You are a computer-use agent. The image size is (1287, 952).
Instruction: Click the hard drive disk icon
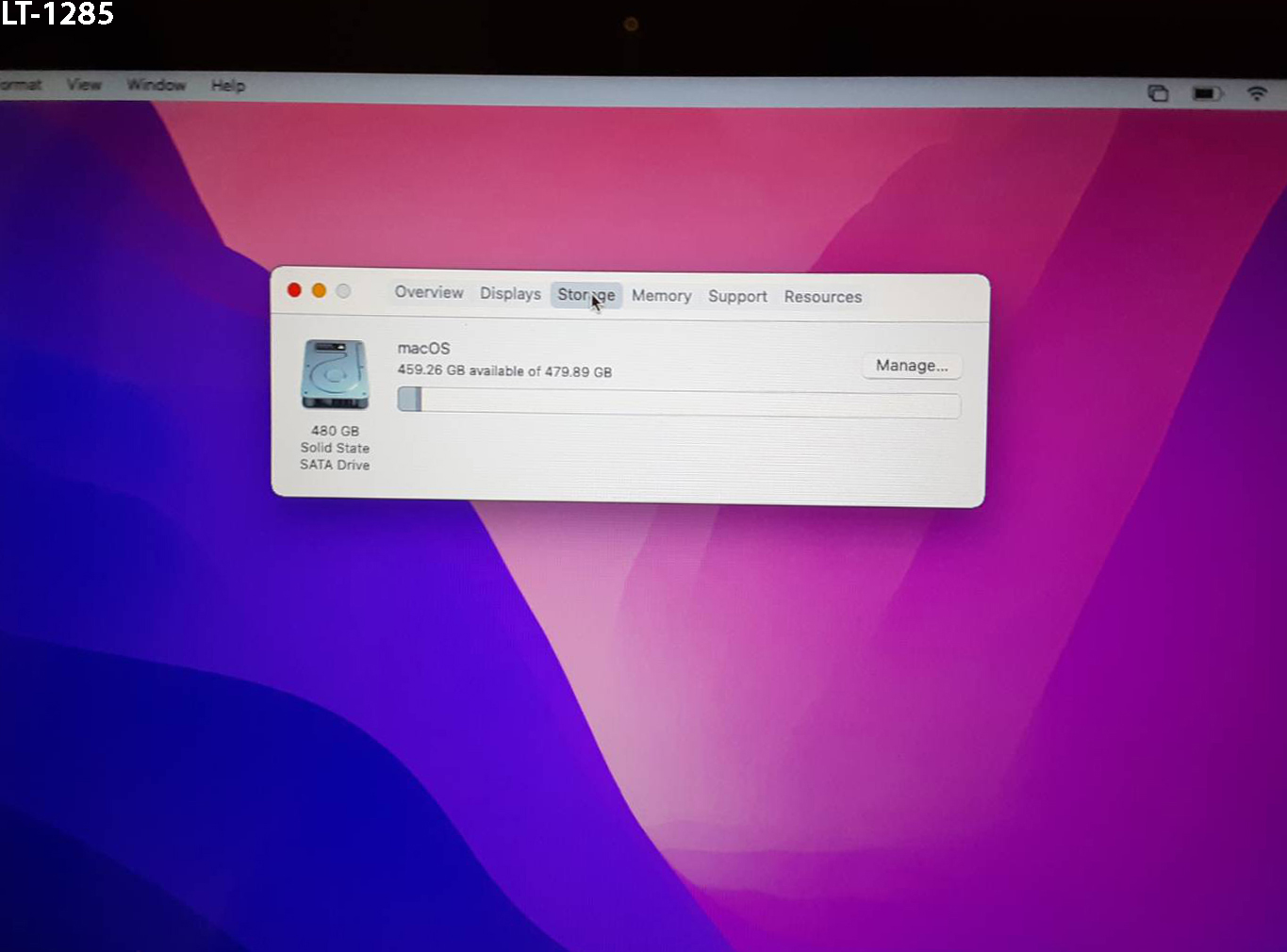(x=335, y=374)
